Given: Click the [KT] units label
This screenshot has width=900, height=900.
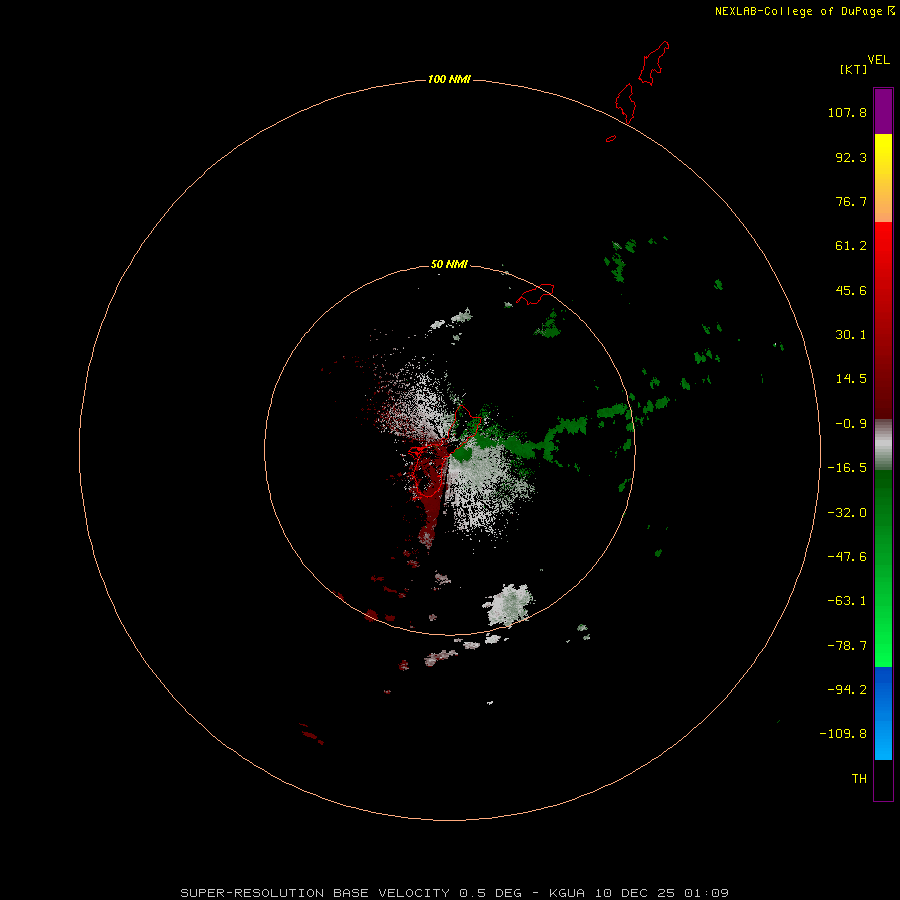Looking at the screenshot, I should pyautogui.click(x=854, y=69).
